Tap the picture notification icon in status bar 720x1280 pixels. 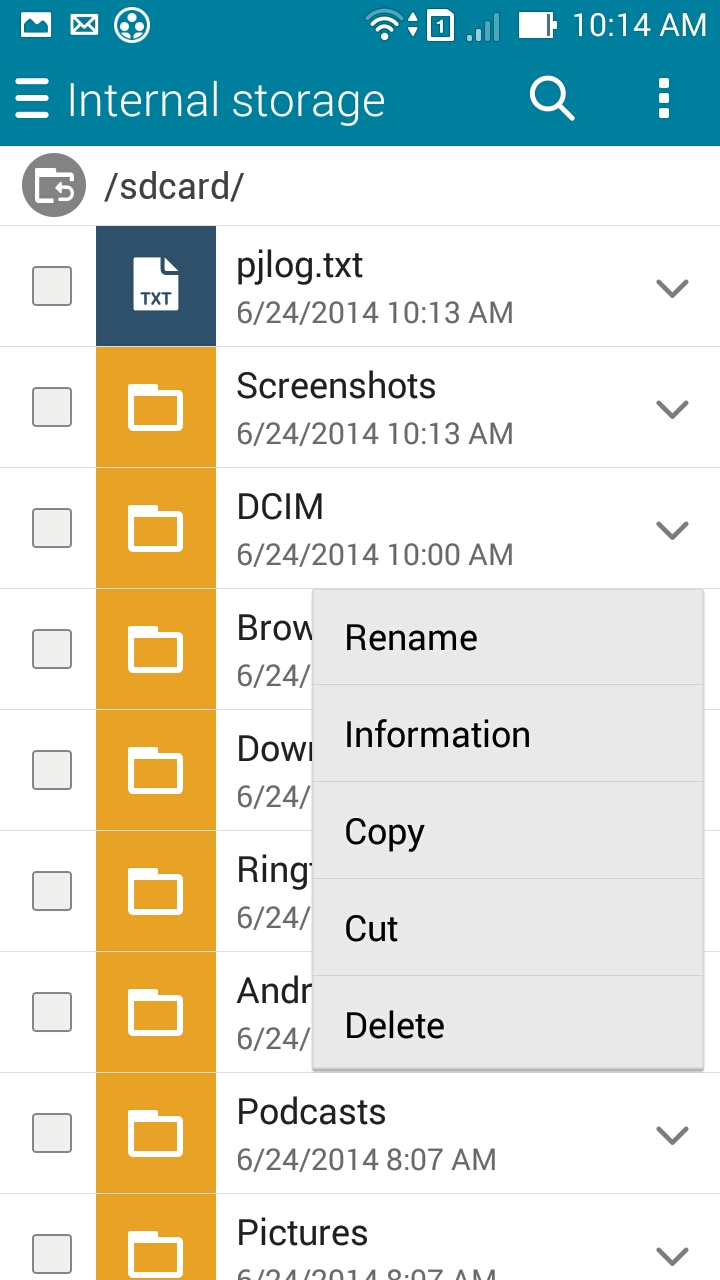click(x=36, y=25)
